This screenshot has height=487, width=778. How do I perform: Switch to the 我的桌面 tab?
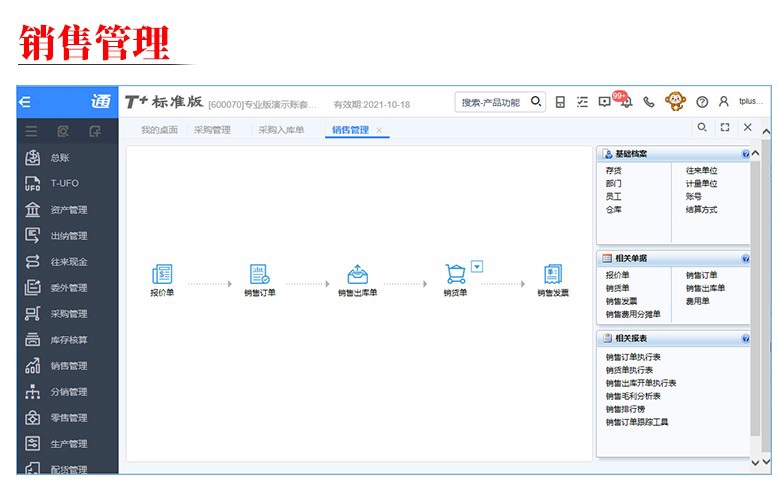click(159, 130)
